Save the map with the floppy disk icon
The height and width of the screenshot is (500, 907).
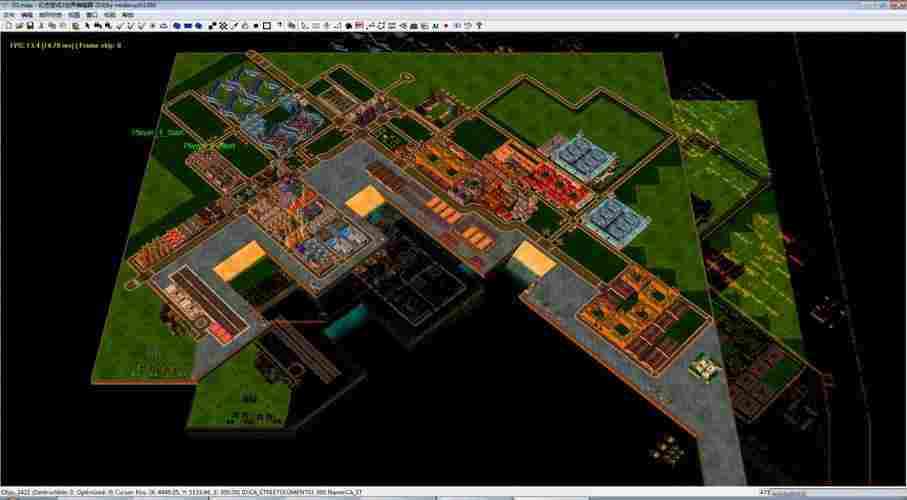point(30,25)
